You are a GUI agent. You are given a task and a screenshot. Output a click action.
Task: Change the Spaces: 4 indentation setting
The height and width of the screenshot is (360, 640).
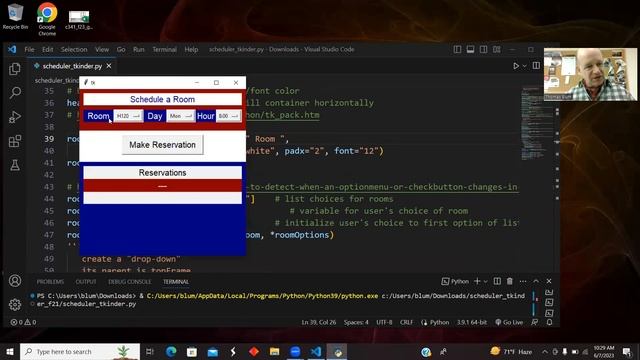[356, 322]
